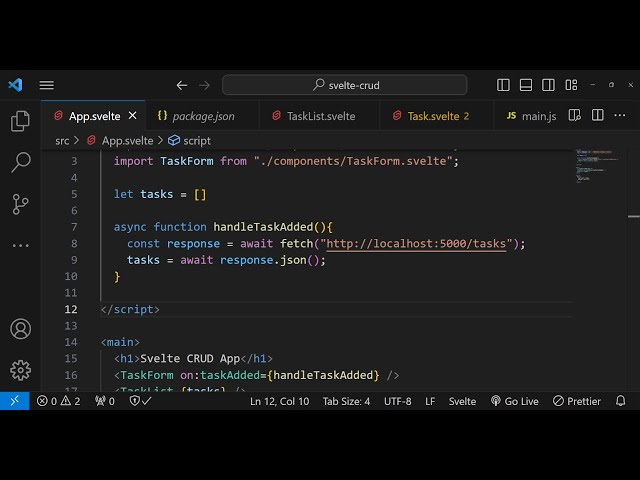
Task: Open the Accounts icon in activity bar
Action: click(20, 329)
